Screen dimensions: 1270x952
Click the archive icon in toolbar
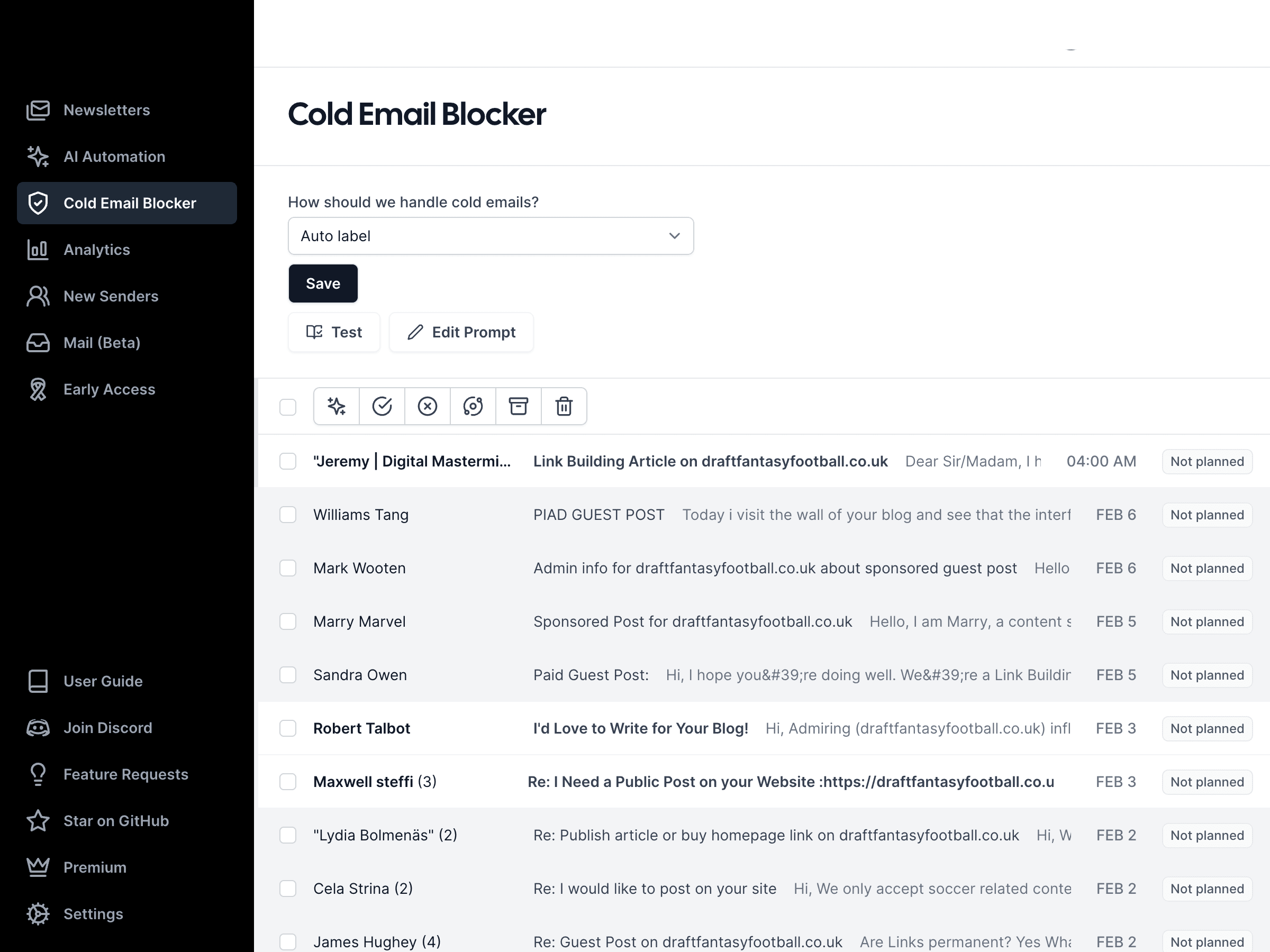(518, 406)
